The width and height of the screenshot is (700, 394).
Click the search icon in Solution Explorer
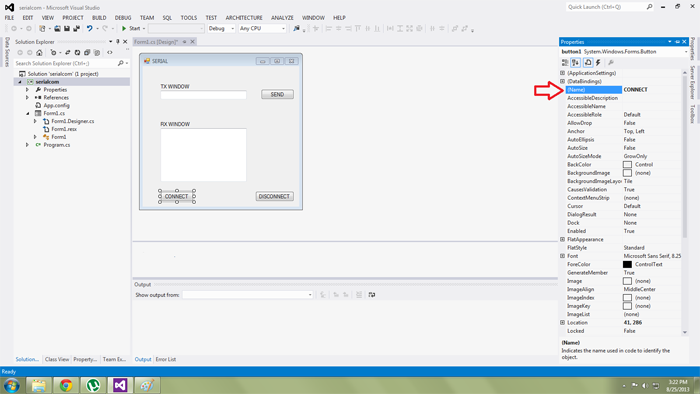pos(121,63)
